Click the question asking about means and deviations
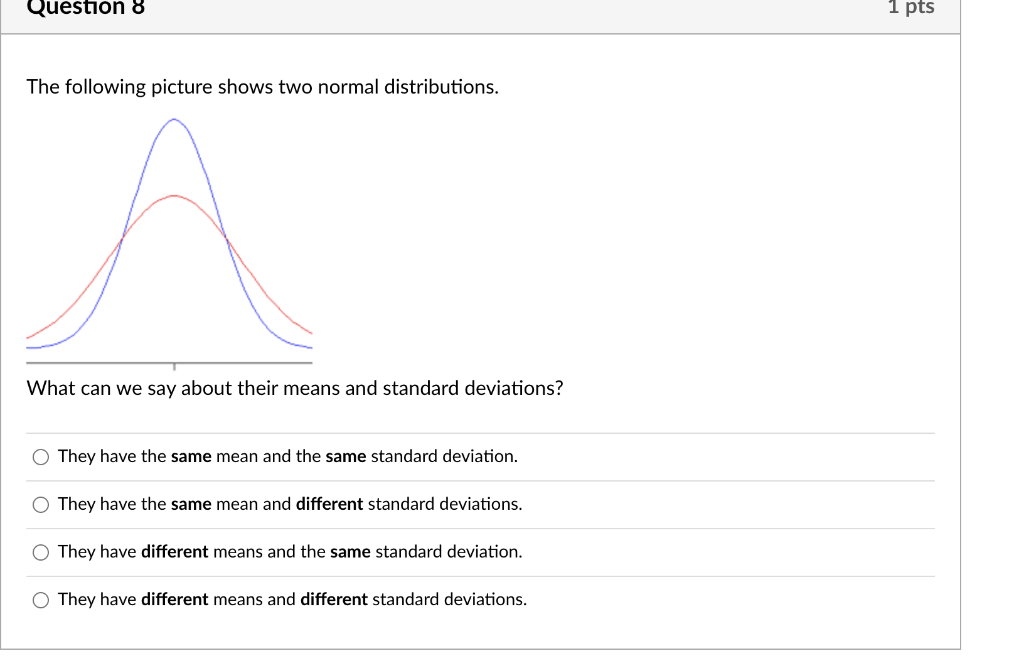Image resolution: width=1024 pixels, height=668 pixels. click(296, 388)
